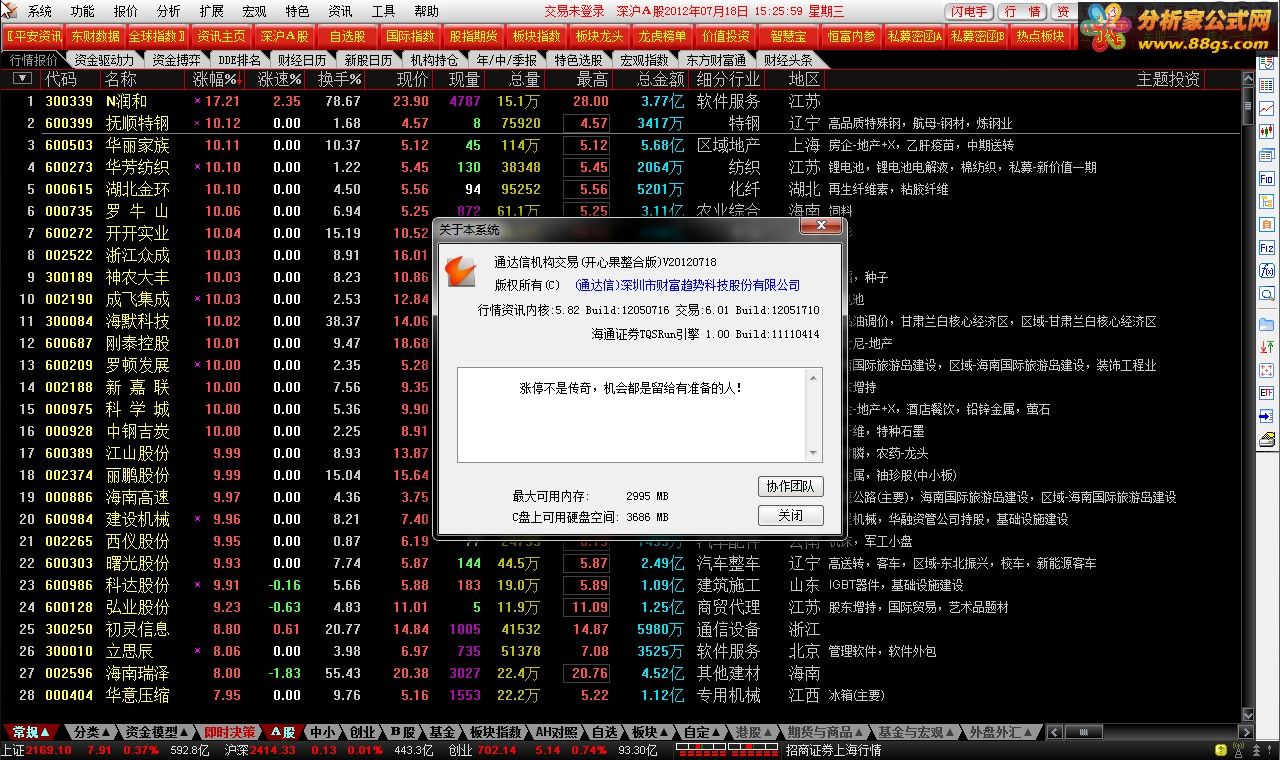
Task: Open the 深圳市财富趋势科技股份有限公司 link
Action: pyautogui.click(x=688, y=286)
